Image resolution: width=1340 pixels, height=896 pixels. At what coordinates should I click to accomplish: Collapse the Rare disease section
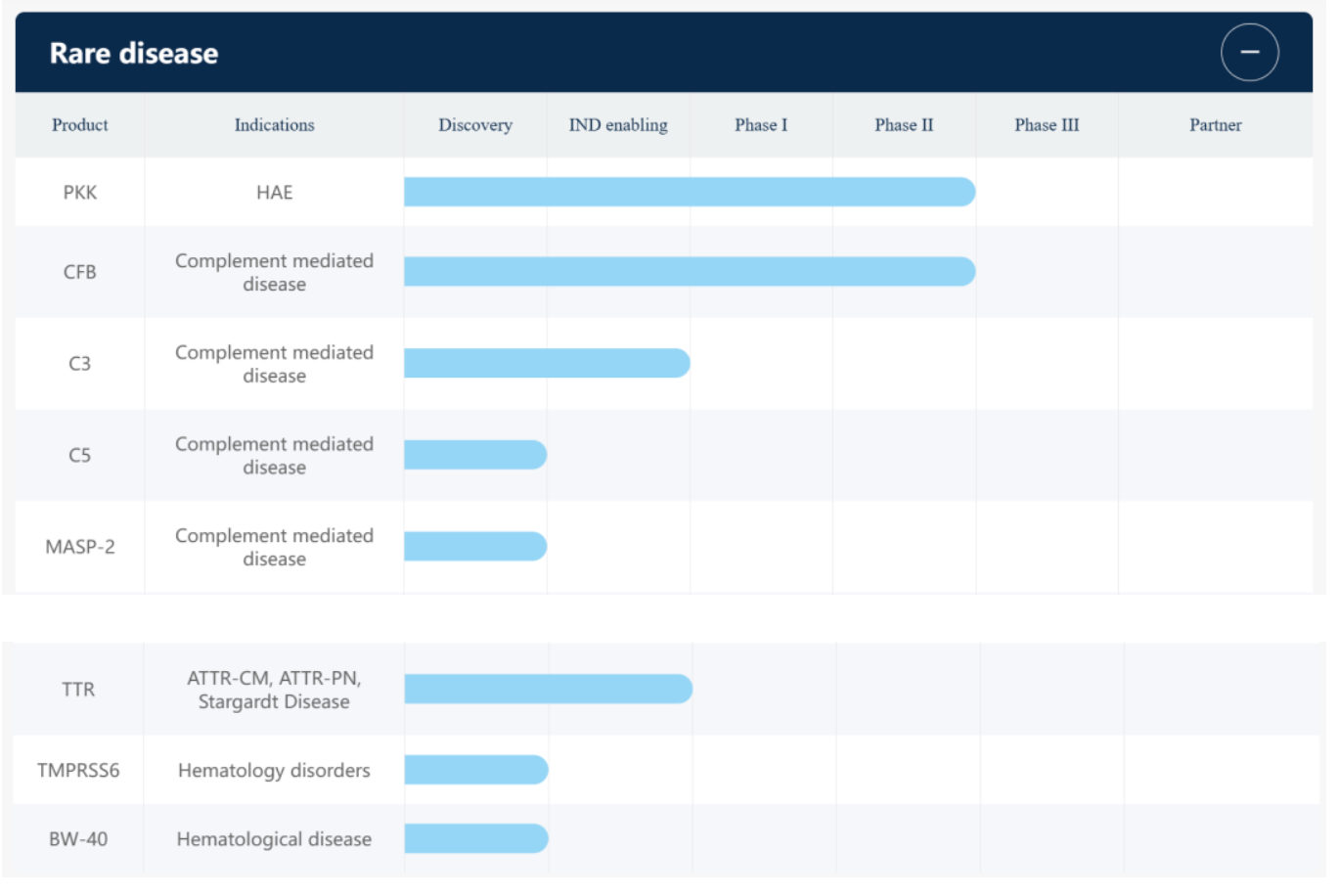[x=1249, y=52]
